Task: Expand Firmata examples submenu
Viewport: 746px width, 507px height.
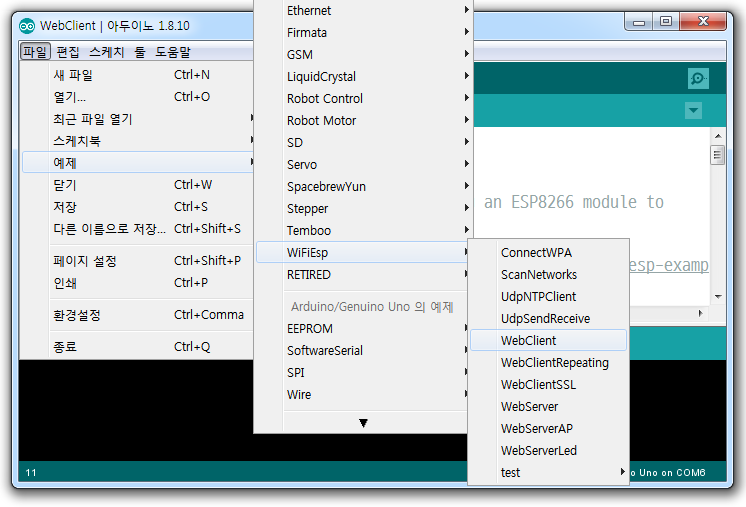Action: (364, 32)
